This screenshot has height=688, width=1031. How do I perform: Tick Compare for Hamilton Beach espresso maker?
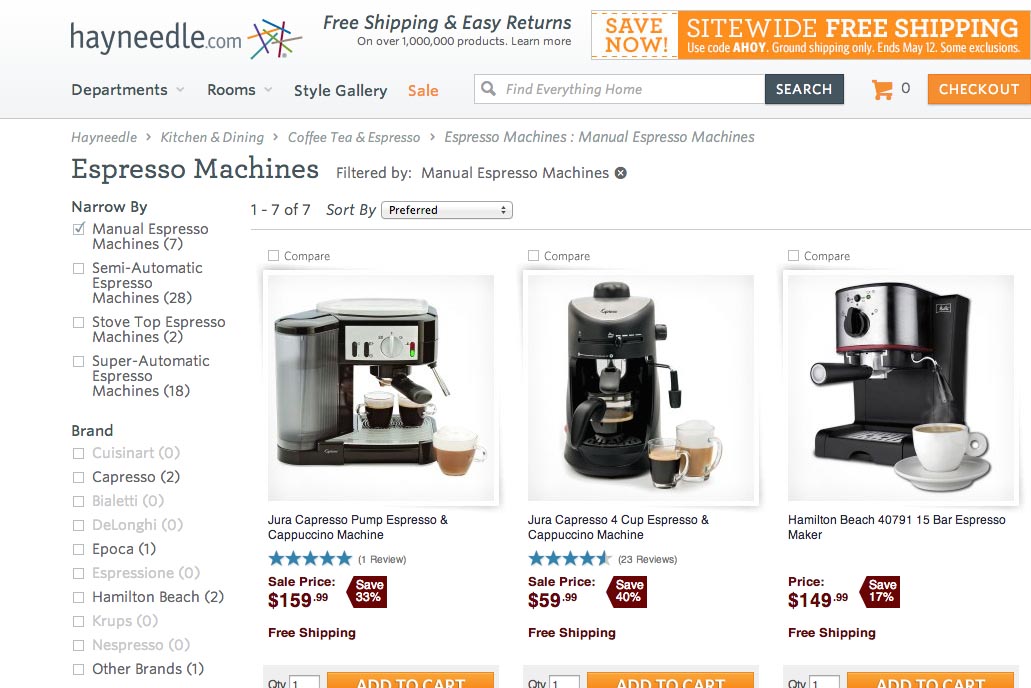point(794,255)
